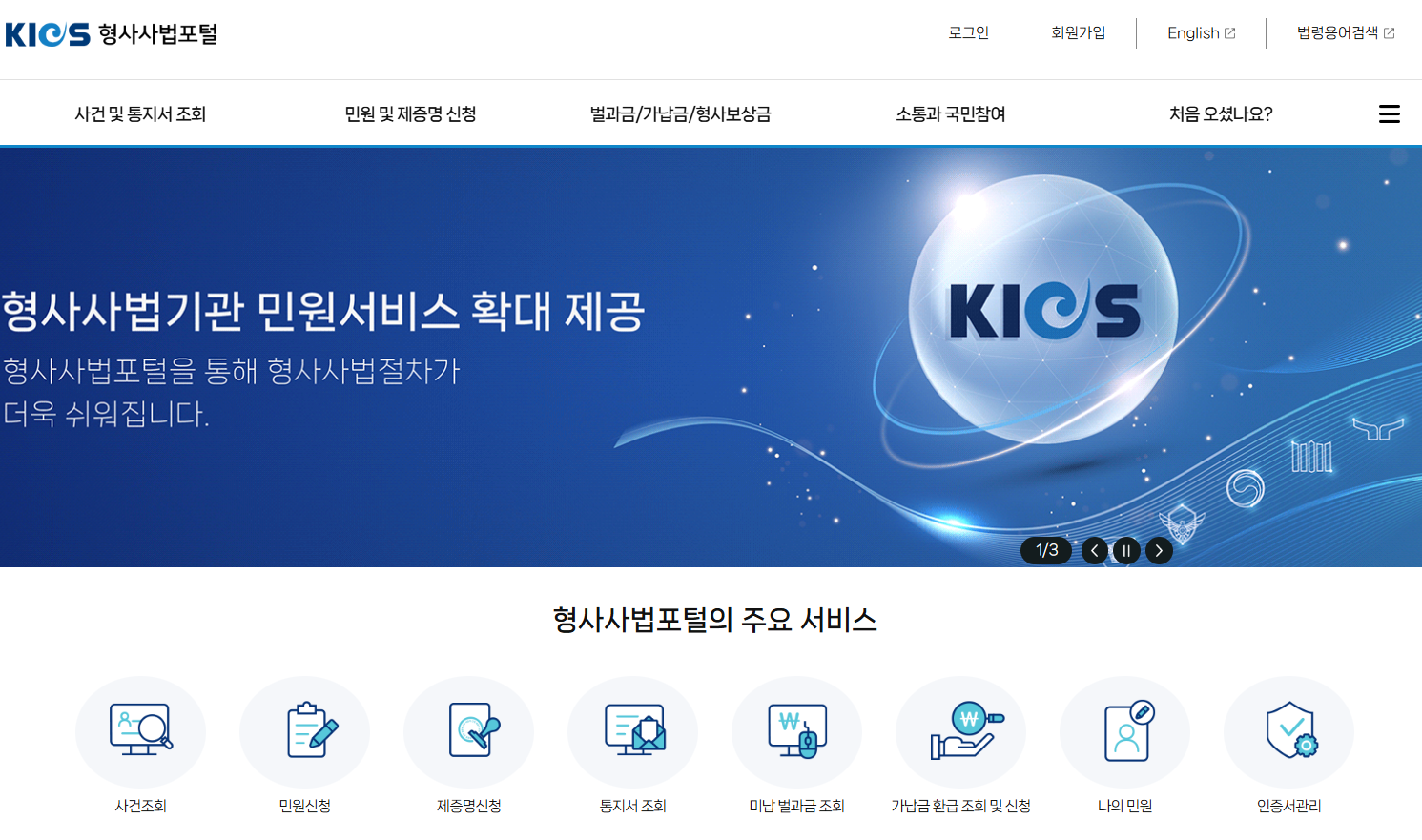Open 법령용어검색 external link
This screenshot has width=1422, height=840.
point(1345,32)
